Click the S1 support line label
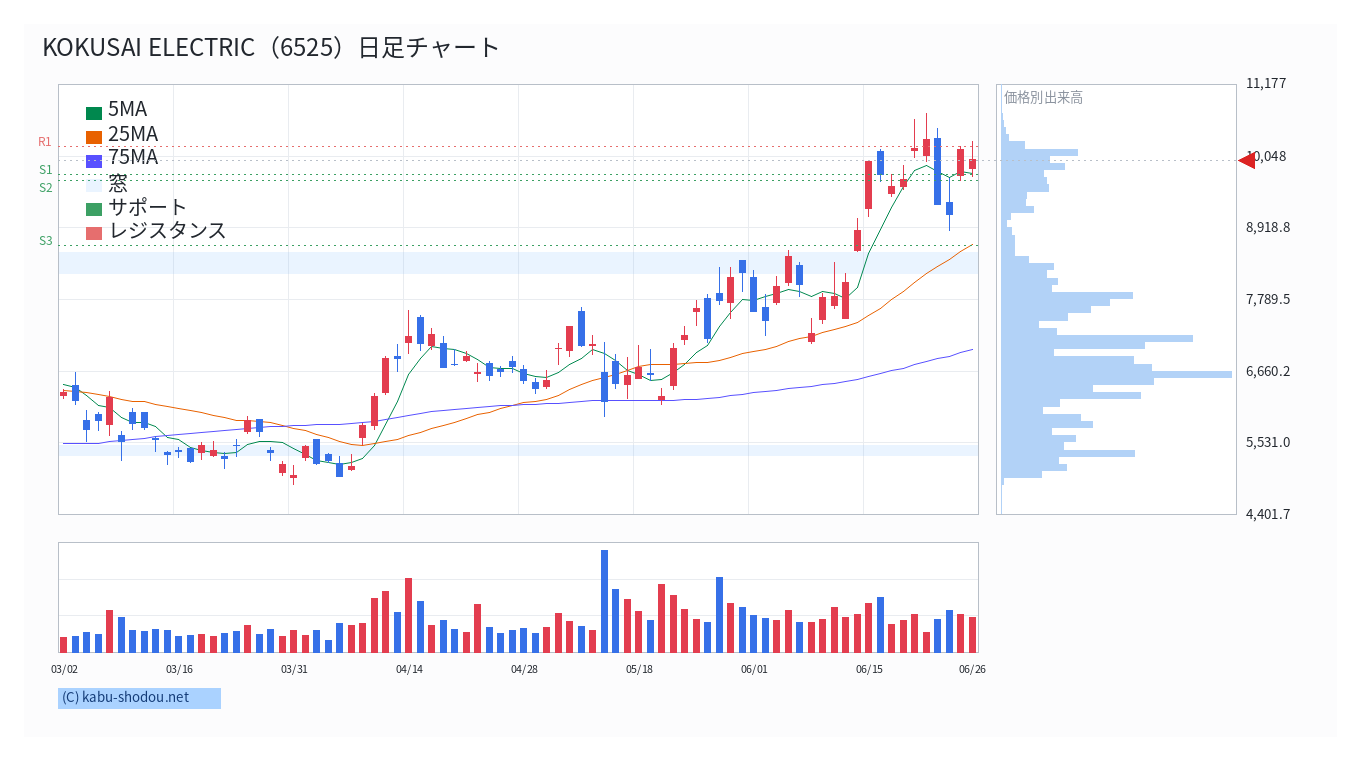Viewport: 1360px width, 760px height. [46, 170]
